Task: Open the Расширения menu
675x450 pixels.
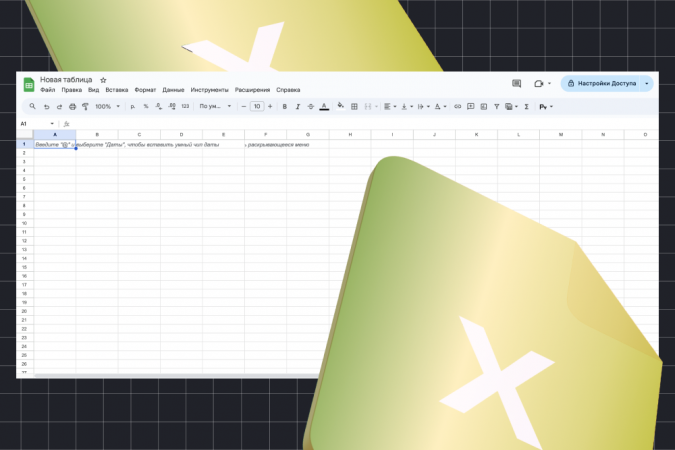Action: (x=252, y=90)
